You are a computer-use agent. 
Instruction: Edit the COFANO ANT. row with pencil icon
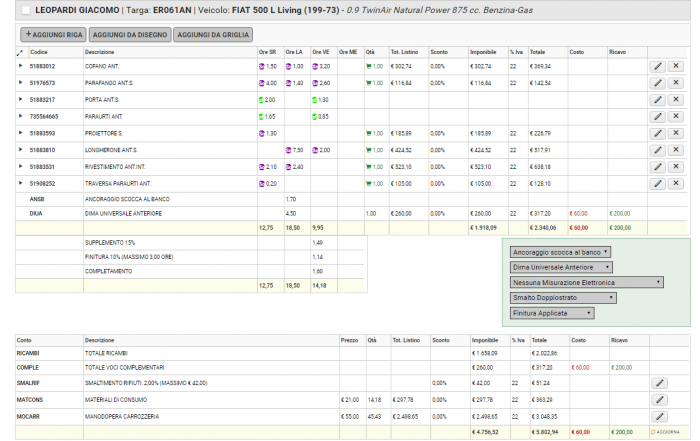658,67
